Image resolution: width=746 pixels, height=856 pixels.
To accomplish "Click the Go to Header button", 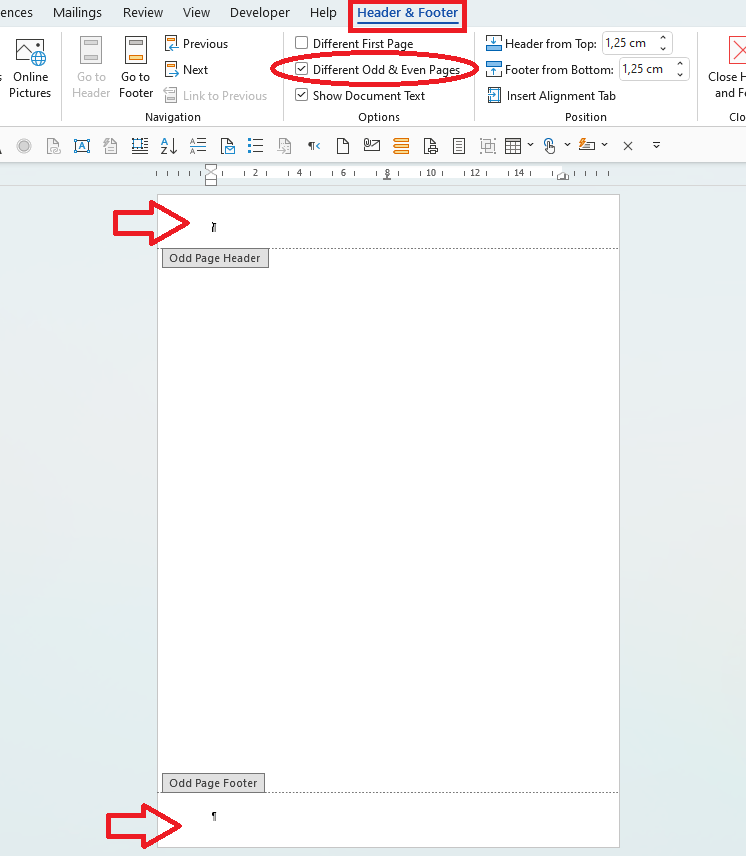I will [x=91, y=69].
